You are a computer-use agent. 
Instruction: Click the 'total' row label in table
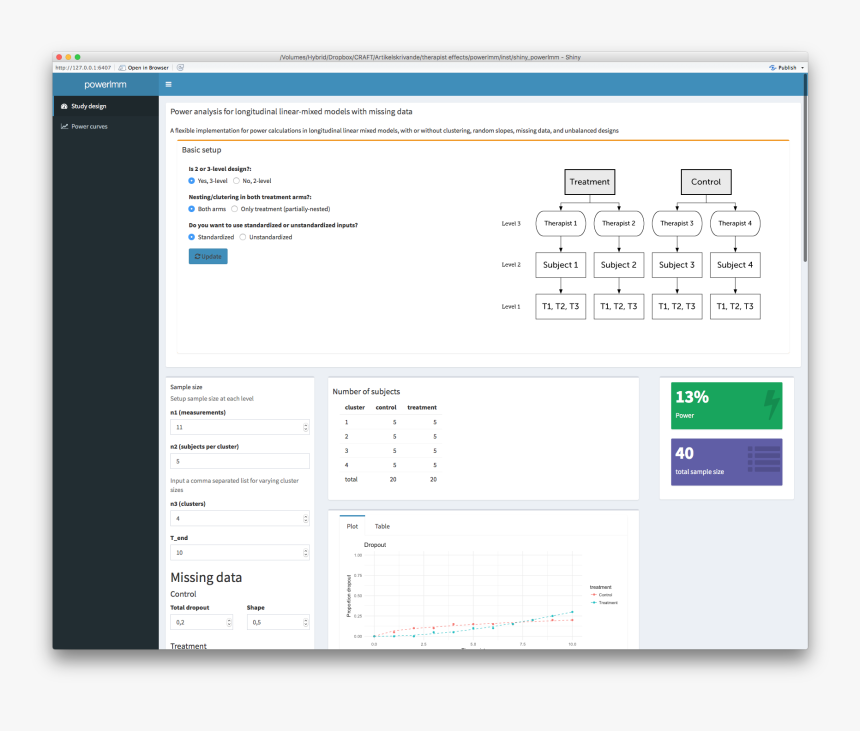(x=351, y=479)
